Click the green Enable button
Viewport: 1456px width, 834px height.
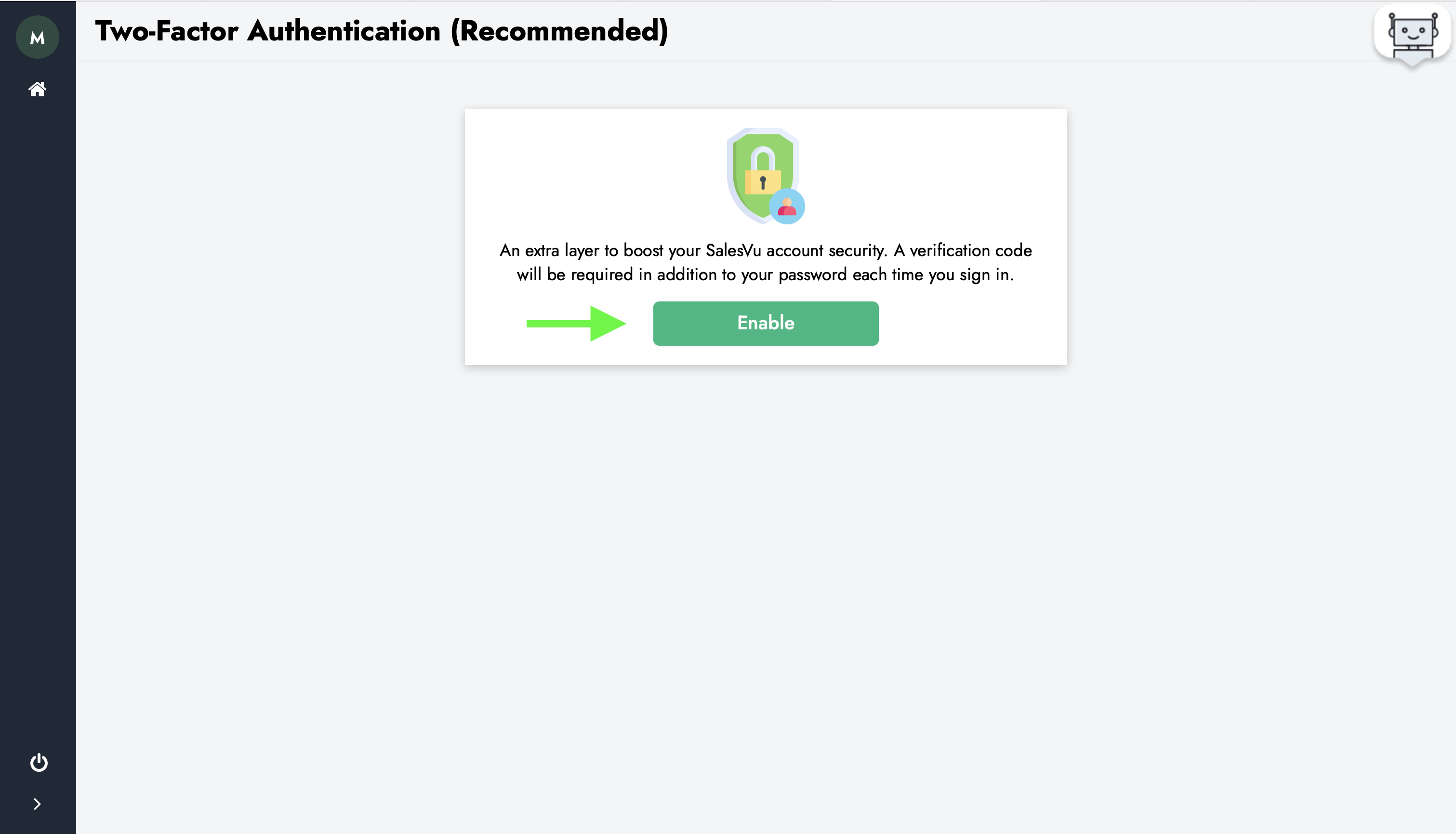tap(766, 323)
